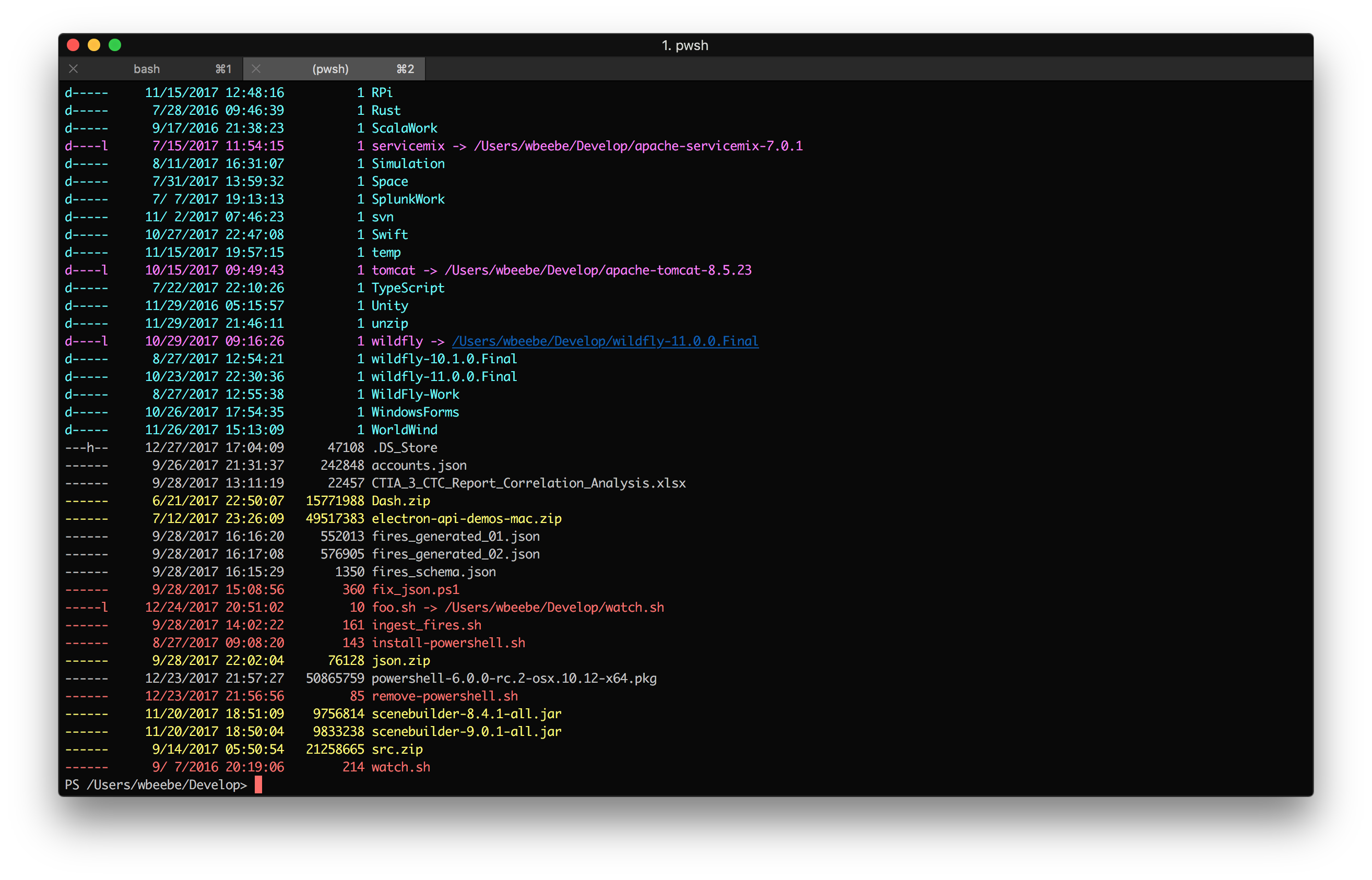Click the 'svn' directory name

click(x=382, y=217)
